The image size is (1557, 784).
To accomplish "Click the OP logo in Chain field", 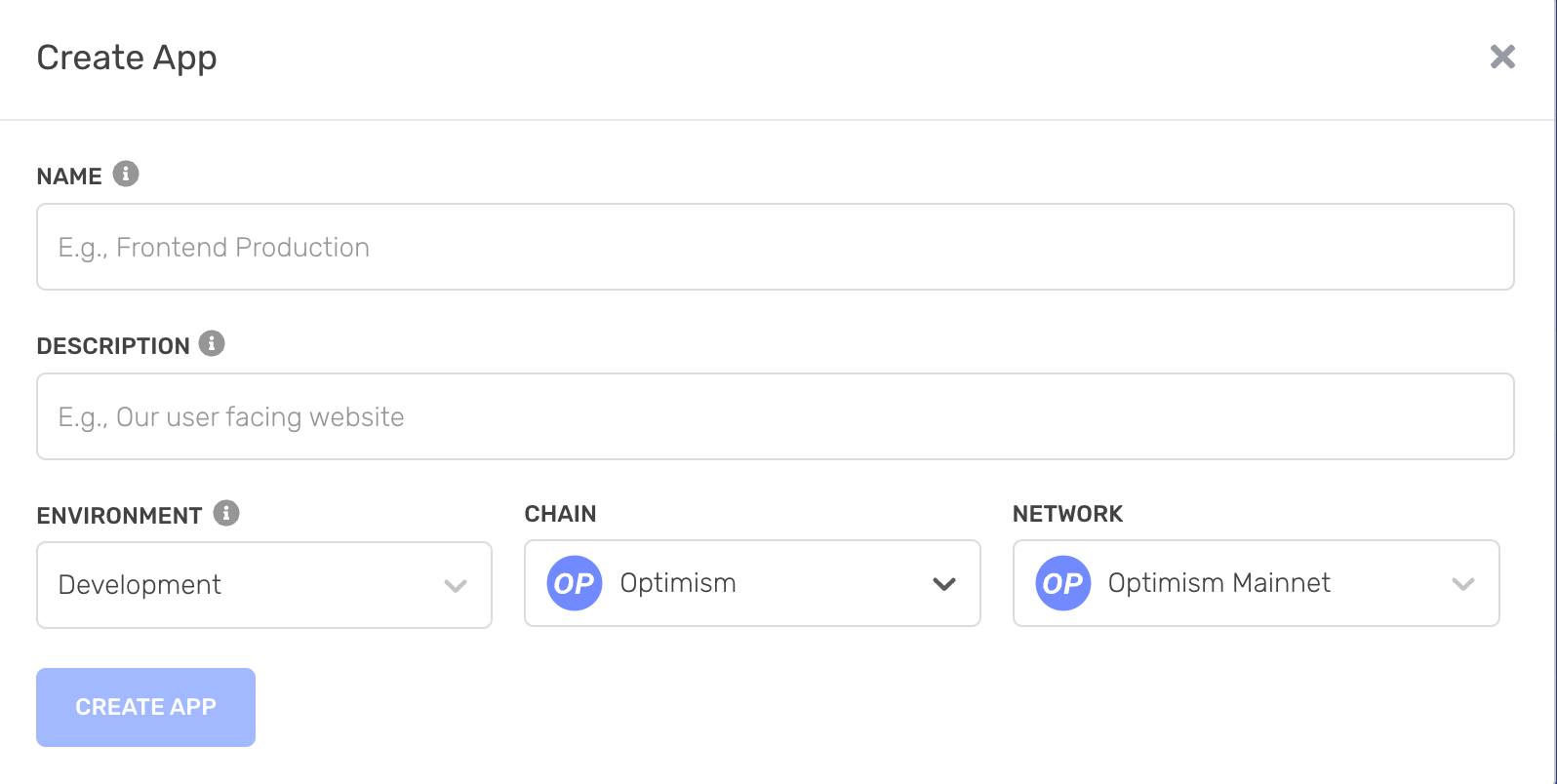I will coord(575,583).
